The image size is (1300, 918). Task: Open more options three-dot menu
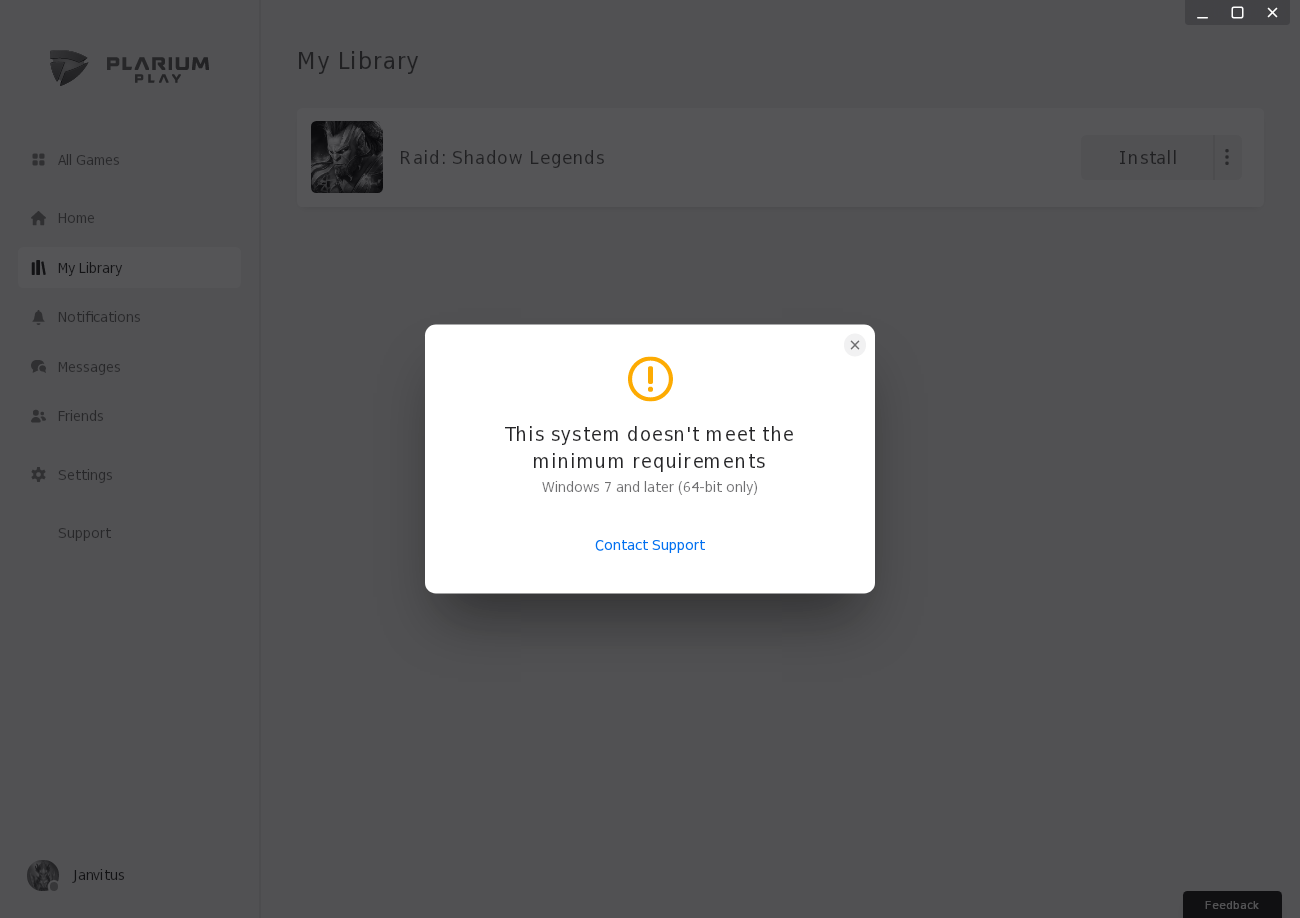1228,158
